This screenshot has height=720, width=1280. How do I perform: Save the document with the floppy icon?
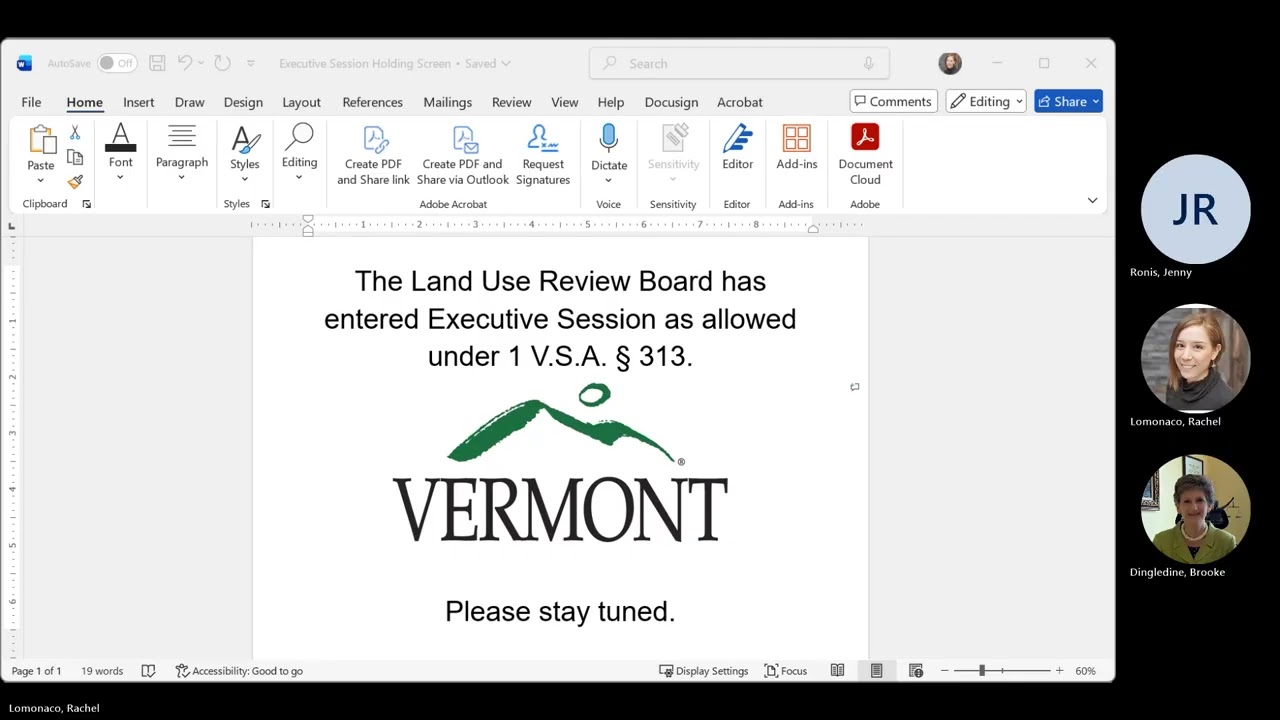pyautogui.click(x=157, y=63)
